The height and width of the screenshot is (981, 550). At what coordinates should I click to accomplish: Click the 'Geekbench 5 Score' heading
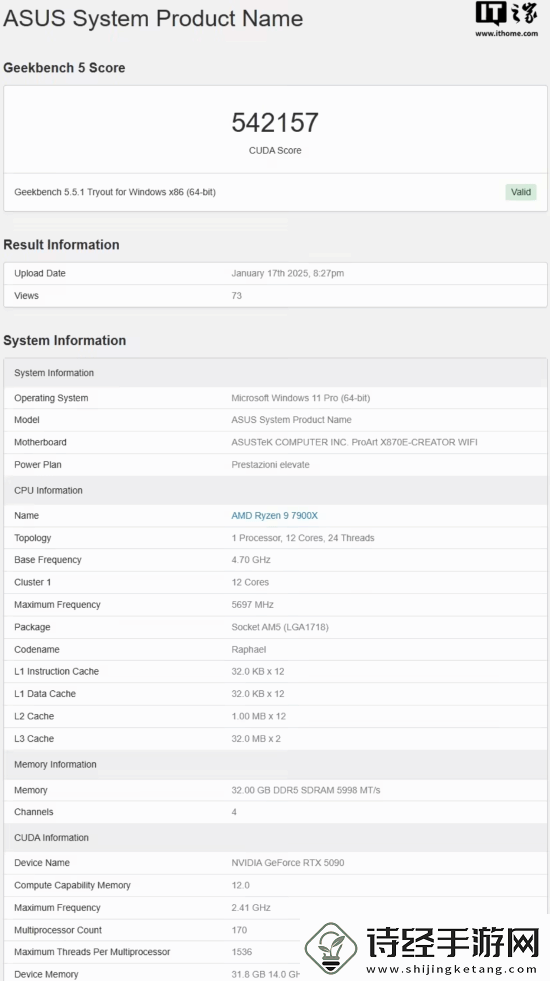pos(64,68)
